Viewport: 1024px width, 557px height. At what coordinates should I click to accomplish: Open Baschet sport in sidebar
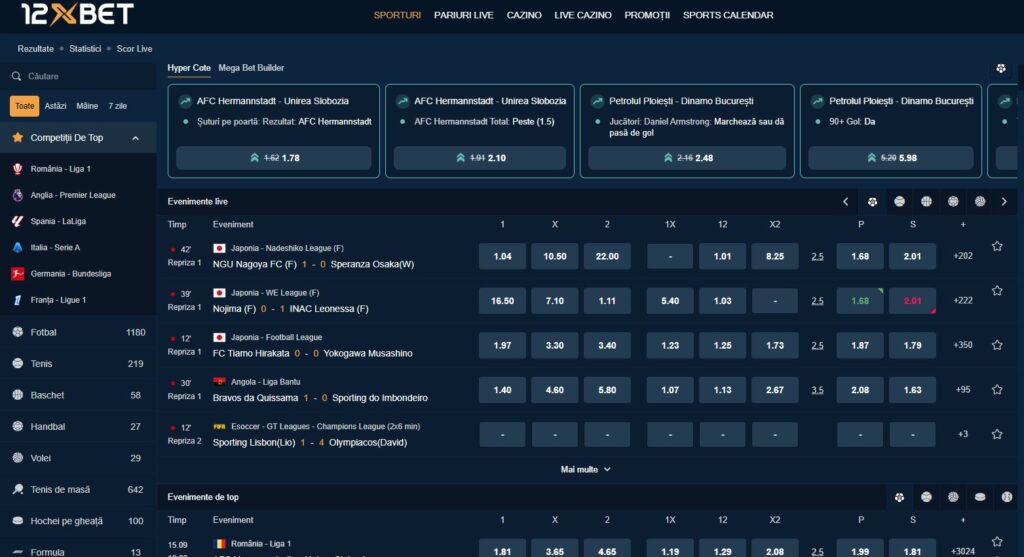[x=78, y=395]
